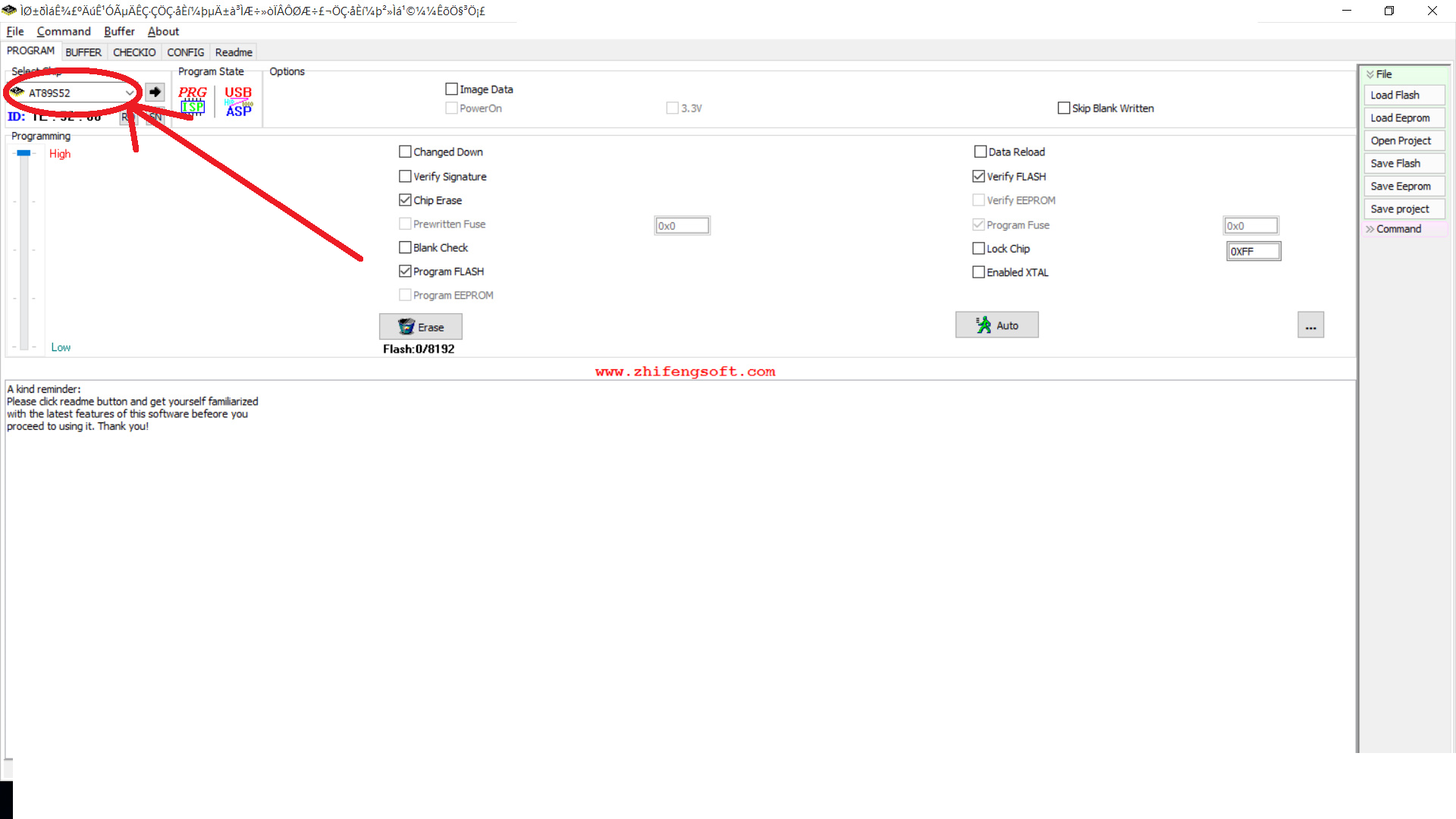Click the programming speed slider handle
The image size is (1456, 819).
click(x=24, y=153)
